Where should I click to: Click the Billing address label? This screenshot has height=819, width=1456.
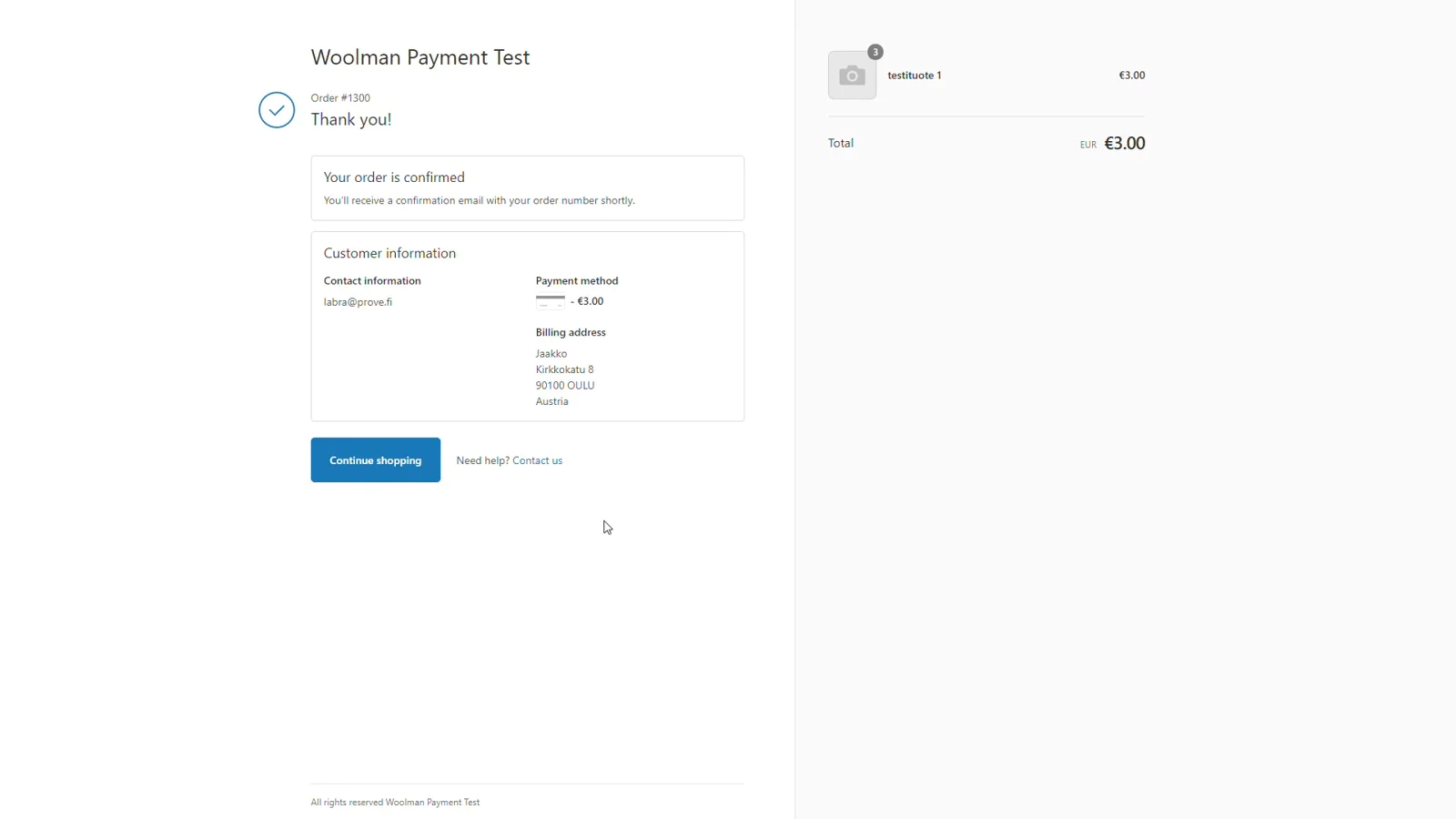(x=571, y=333)
